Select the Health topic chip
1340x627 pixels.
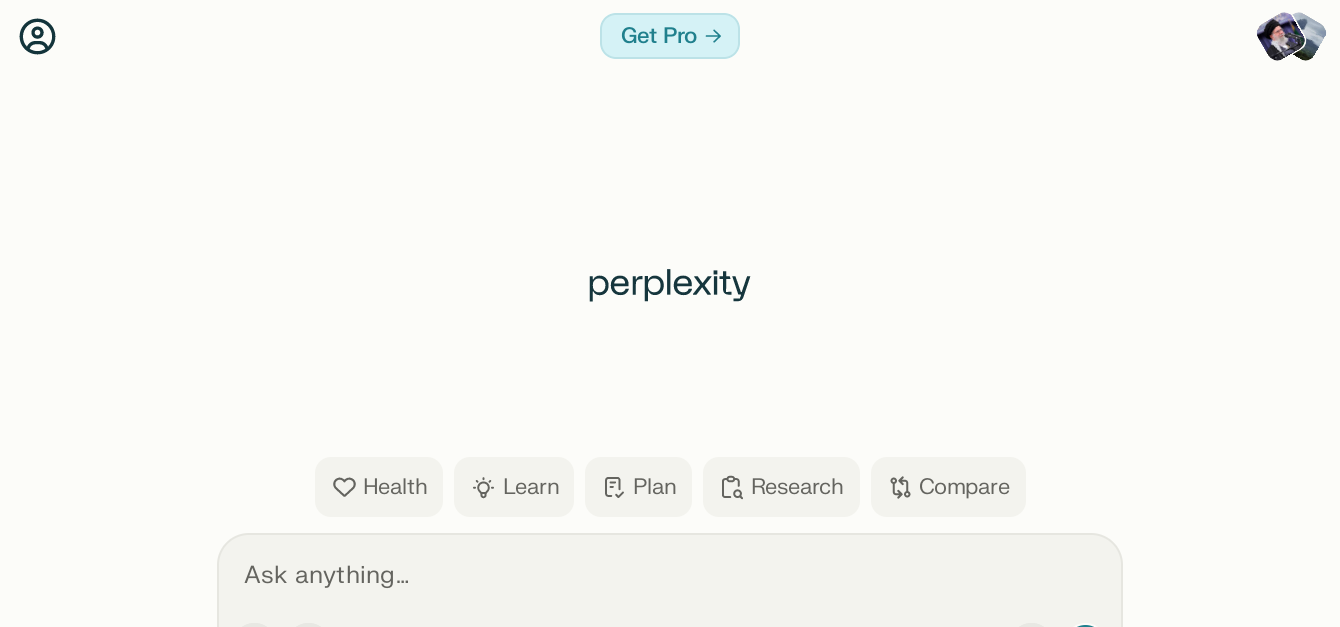(379, 487)
